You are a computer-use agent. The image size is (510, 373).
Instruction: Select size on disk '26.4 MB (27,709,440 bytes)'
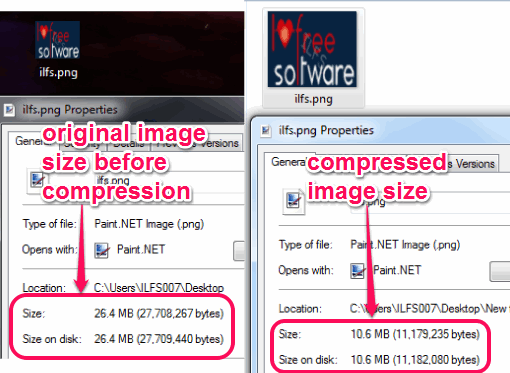pos(159,339)
